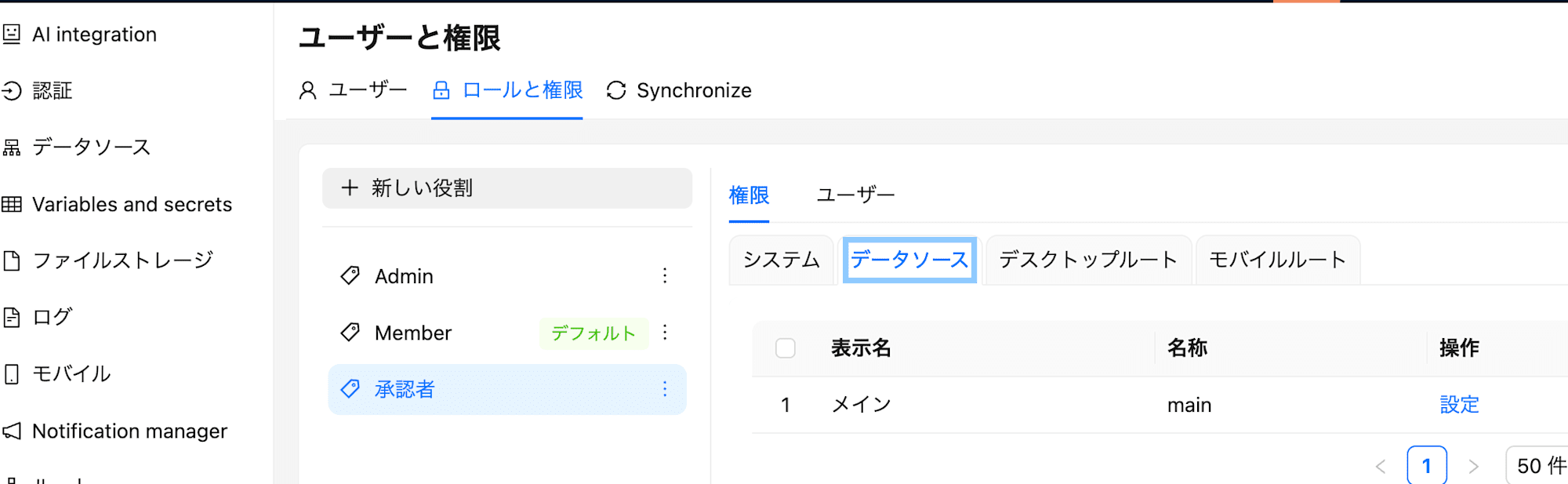
Task: Switch to the ユーザー tab in role panel
Action: click(855, 195)
